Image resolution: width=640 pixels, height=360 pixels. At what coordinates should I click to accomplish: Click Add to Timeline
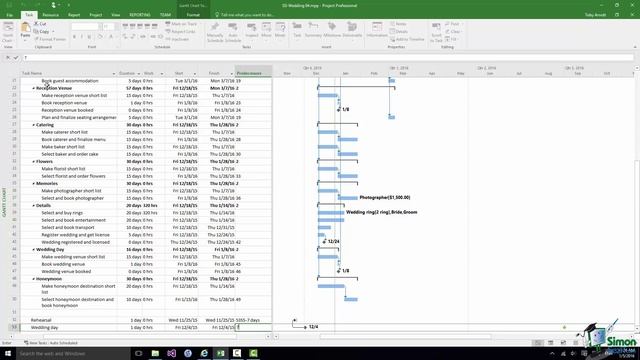point(407,39)
